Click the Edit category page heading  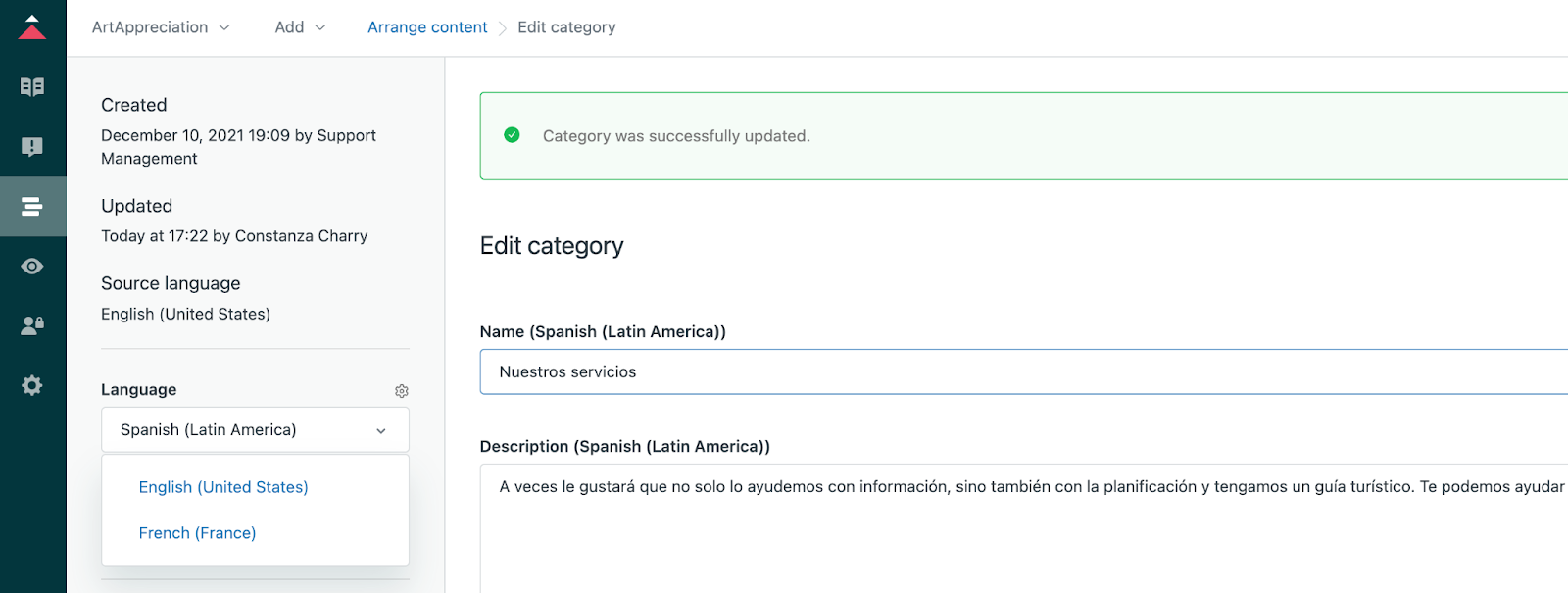click(x=552, y=246)
